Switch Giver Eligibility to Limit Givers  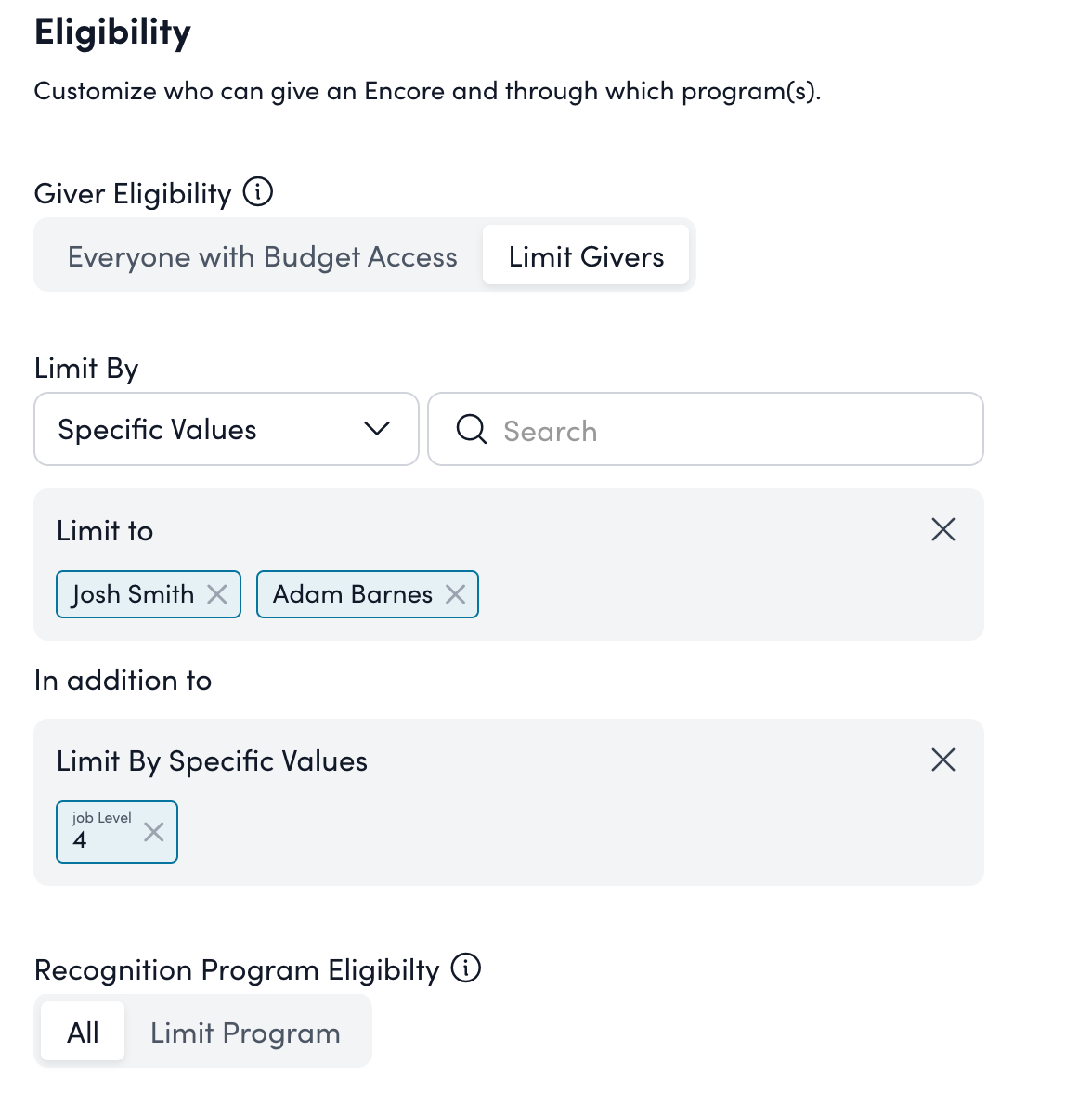click(x=586, y=255)
